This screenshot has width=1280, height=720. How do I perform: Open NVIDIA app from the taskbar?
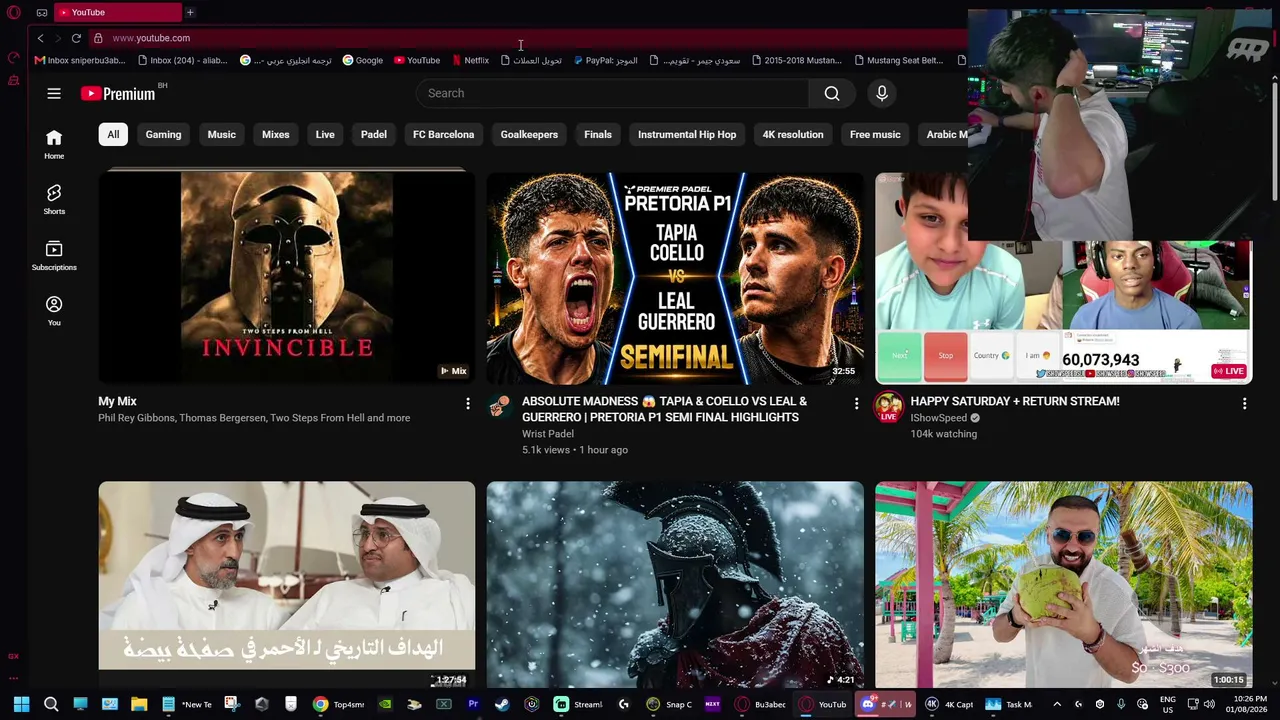click(385, 704)
